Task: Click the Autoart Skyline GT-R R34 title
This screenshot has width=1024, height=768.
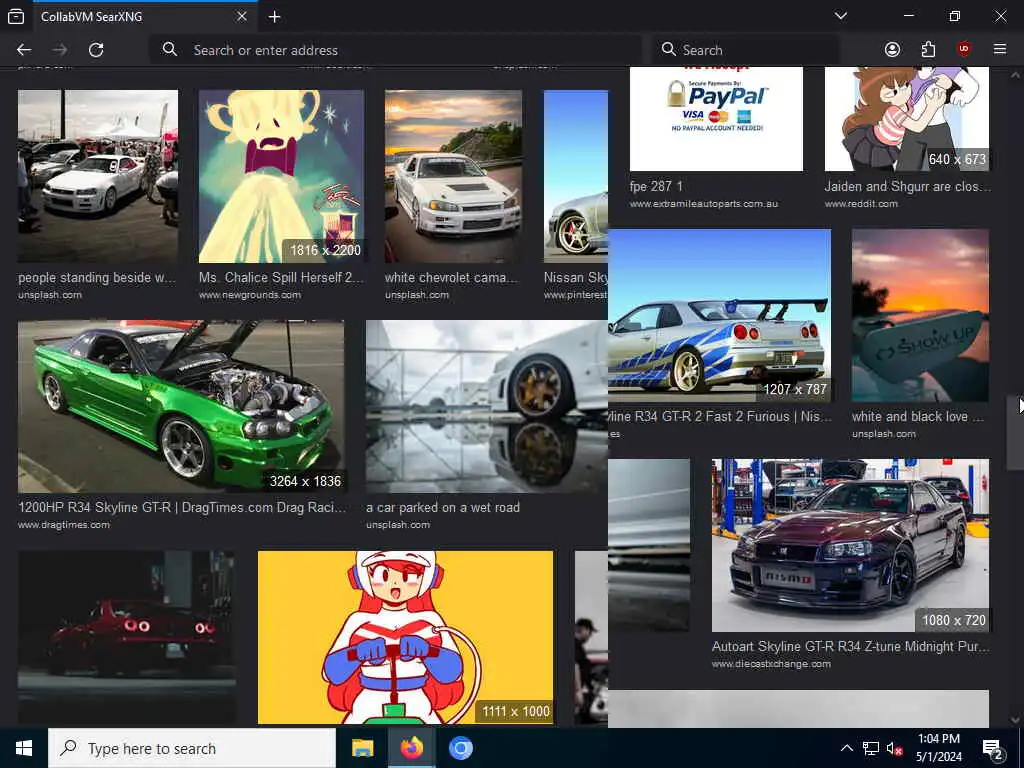Action: point(850,647)
